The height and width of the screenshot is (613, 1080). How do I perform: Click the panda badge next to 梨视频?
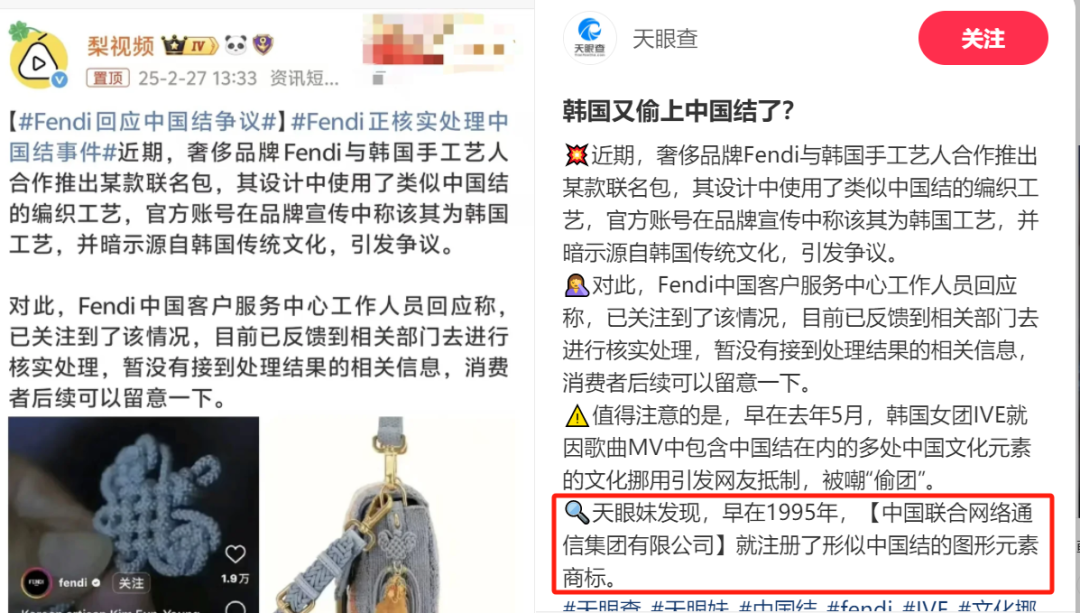point(236,45)
